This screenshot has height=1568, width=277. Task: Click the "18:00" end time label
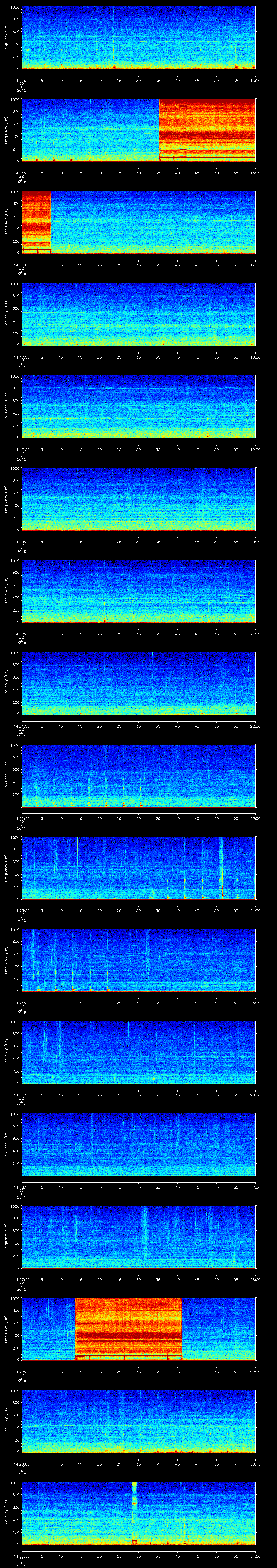click(255, 357)
